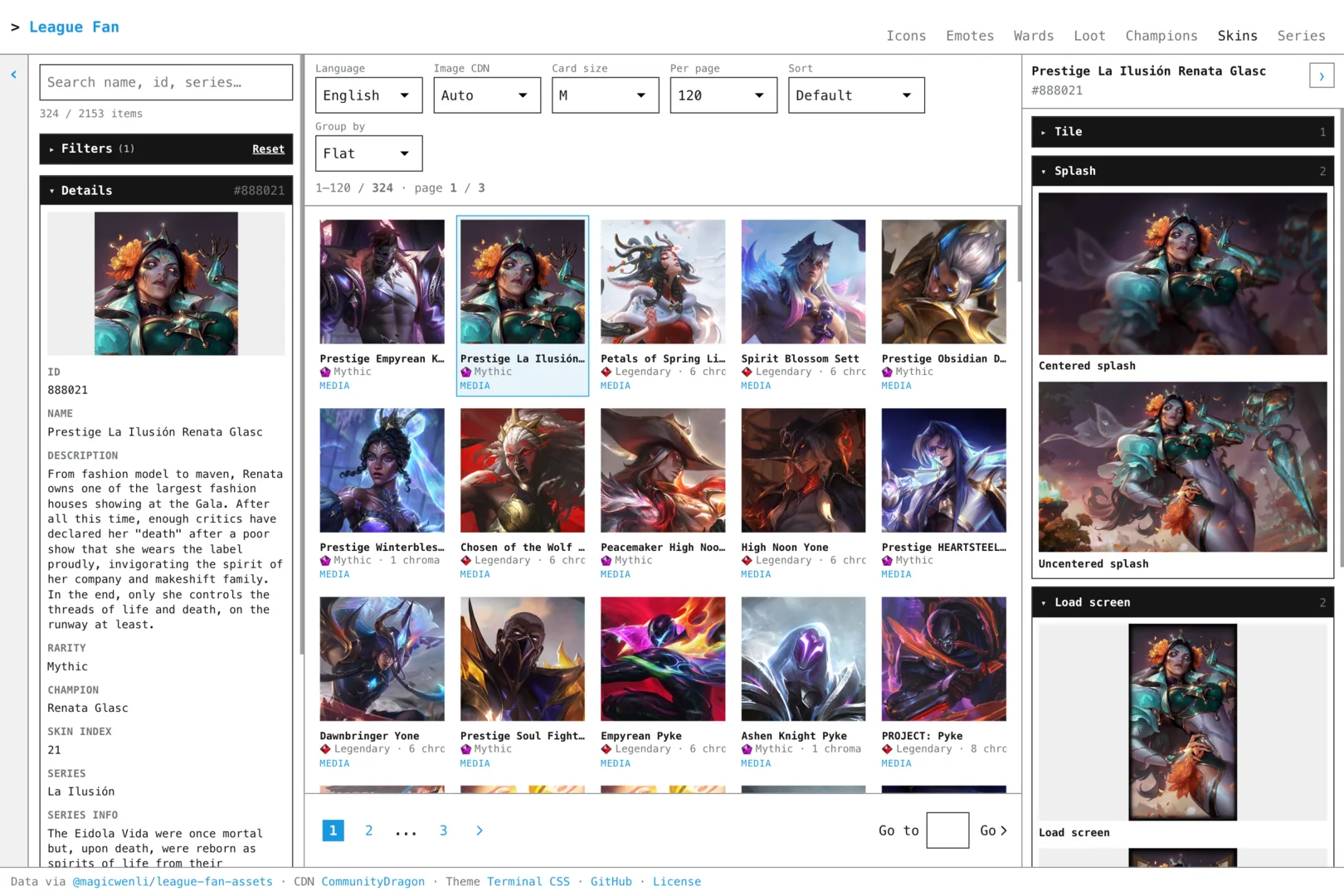Select the Chosen of the Wolf card
This screenshot has height=896, width=1344.
point(523,494)
